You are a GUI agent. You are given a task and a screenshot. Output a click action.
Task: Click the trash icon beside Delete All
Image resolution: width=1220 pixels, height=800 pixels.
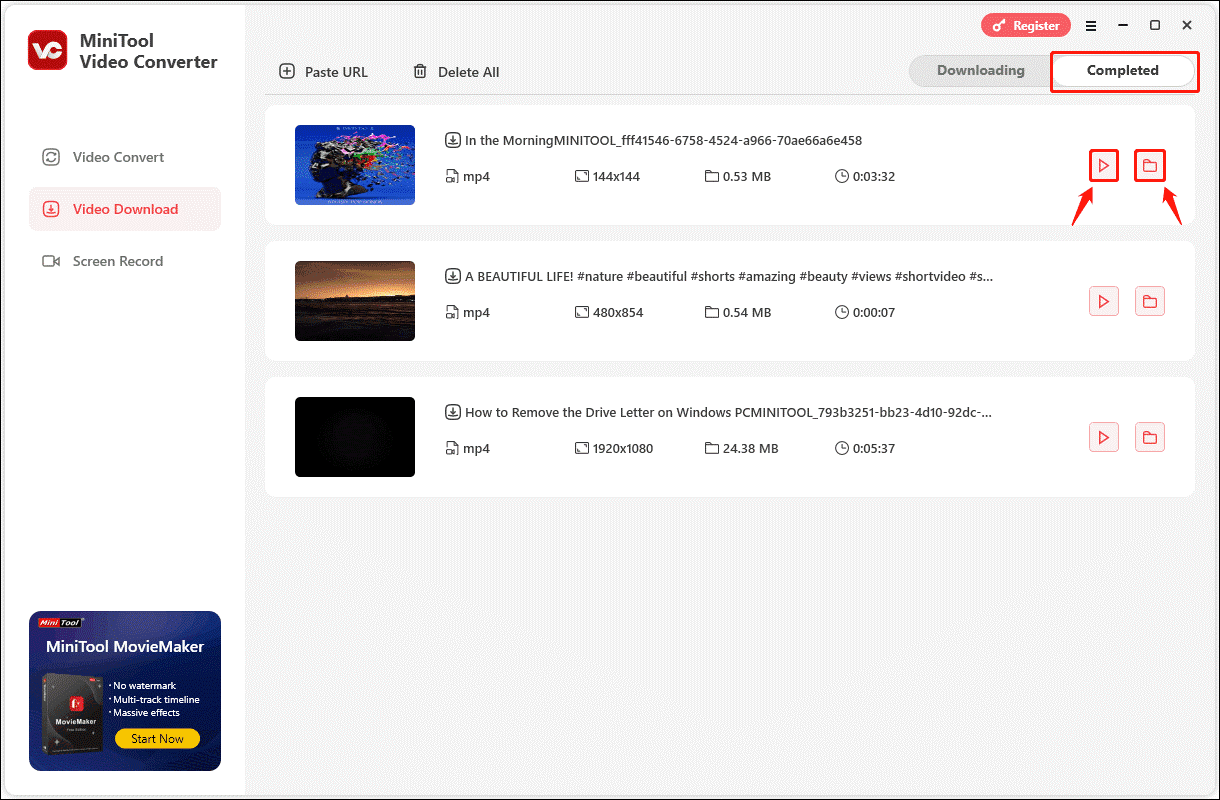(x=420, y=72)
